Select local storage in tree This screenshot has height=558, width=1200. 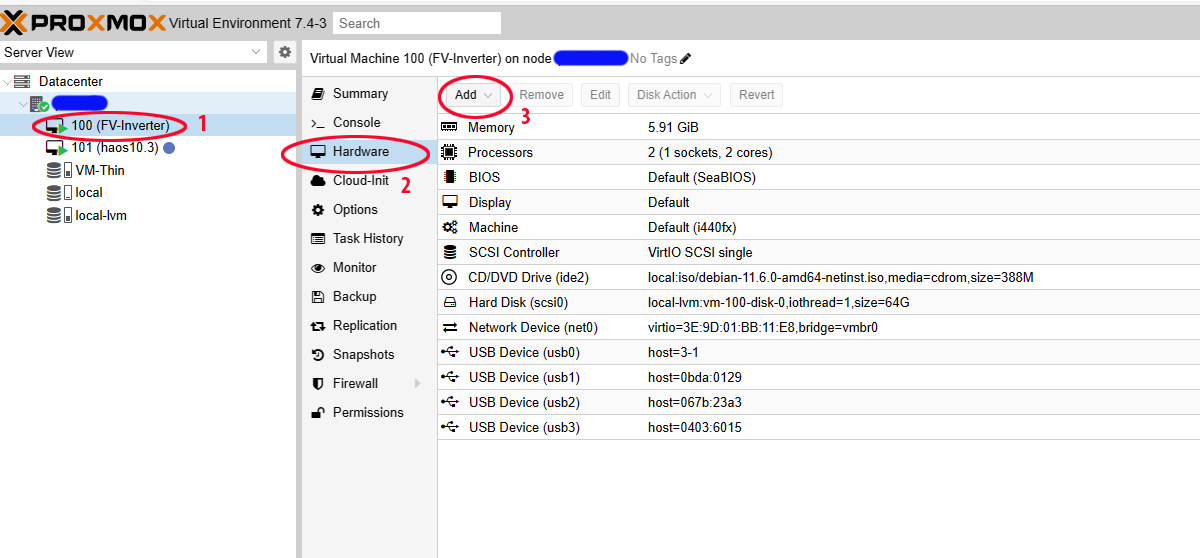click(89, 192)
